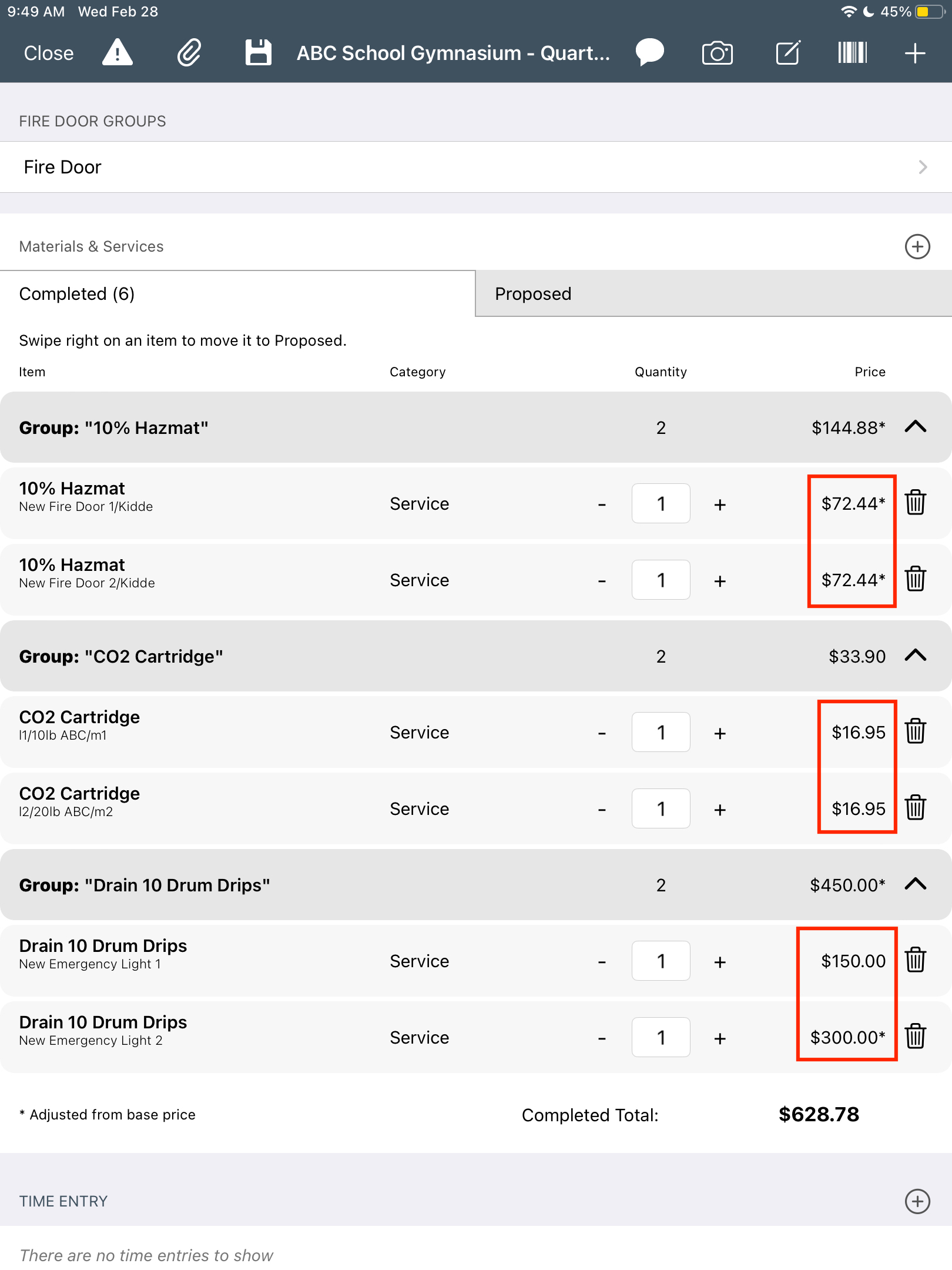
Task: Open the barcode scanner icon
Action: [852, 53]
